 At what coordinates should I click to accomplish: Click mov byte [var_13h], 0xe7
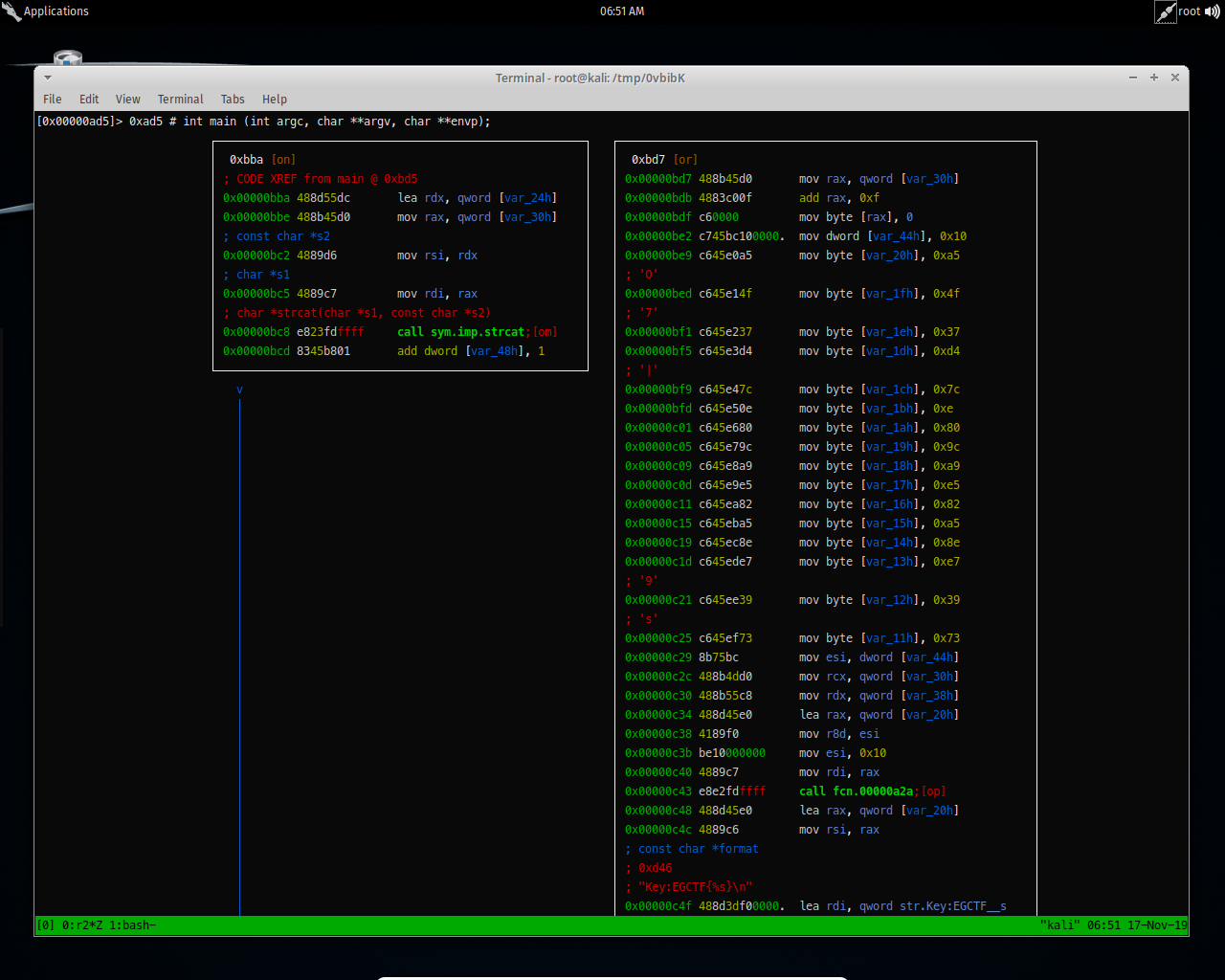coord(880,562)
